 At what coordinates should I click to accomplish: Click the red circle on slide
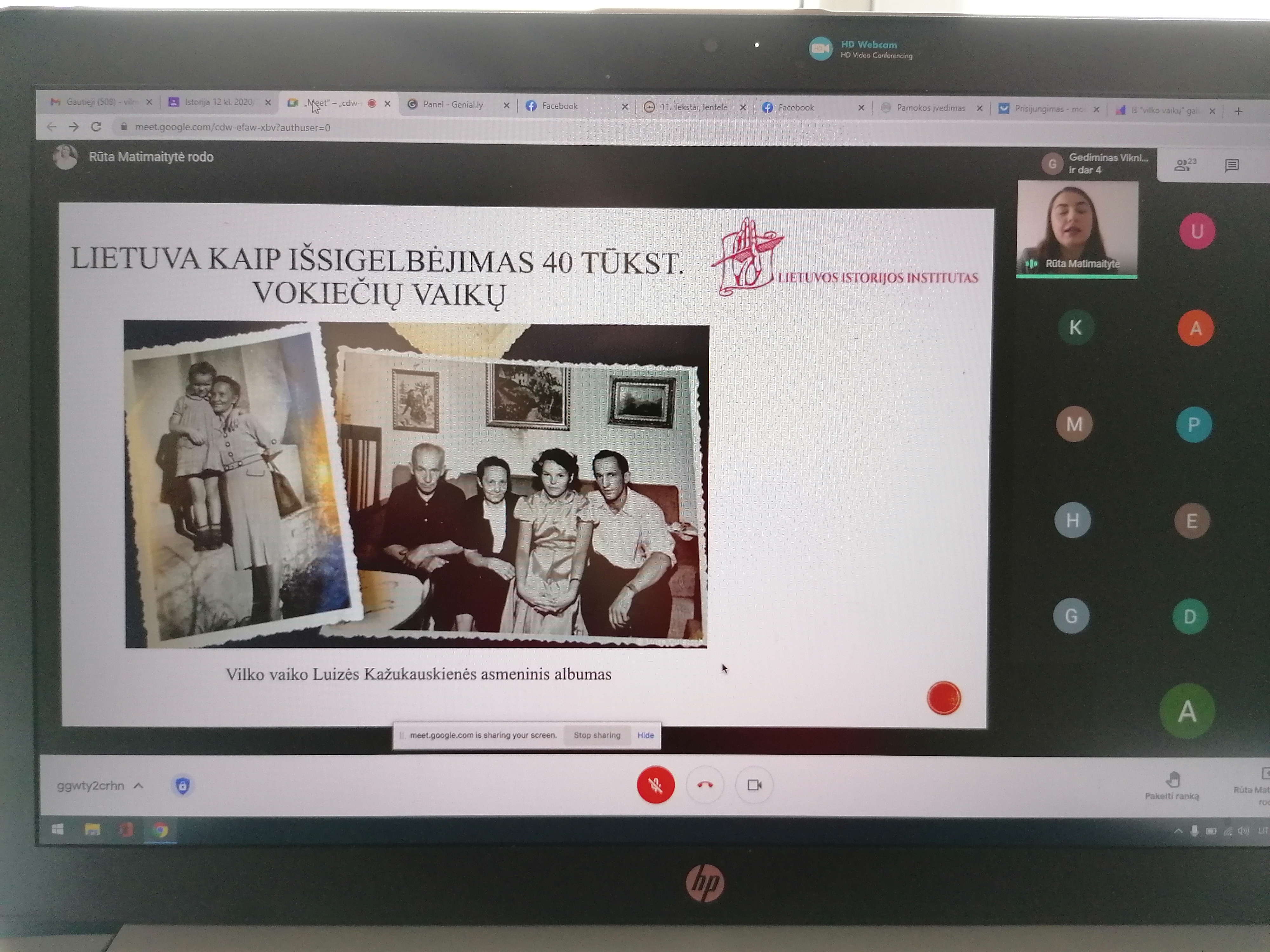coord(943,698)
